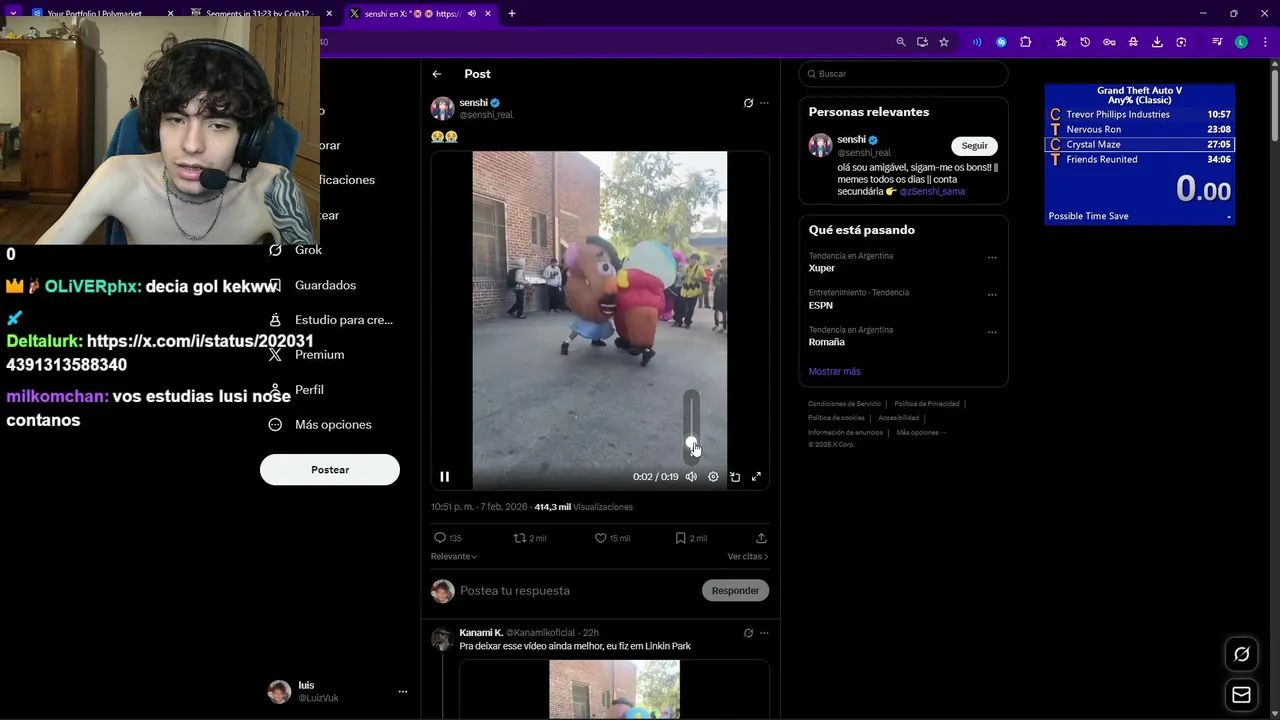The height and width of the screenshot is (720, 1280).
Task: Open options for Xuper trend
Action: pyautogui.click(x=992, y=257)
